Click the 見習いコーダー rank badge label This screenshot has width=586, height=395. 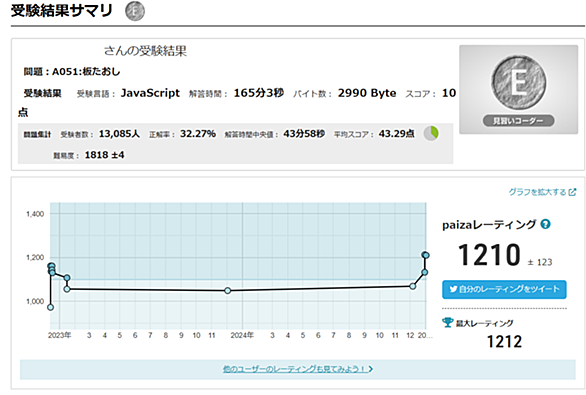coord(518,121)
